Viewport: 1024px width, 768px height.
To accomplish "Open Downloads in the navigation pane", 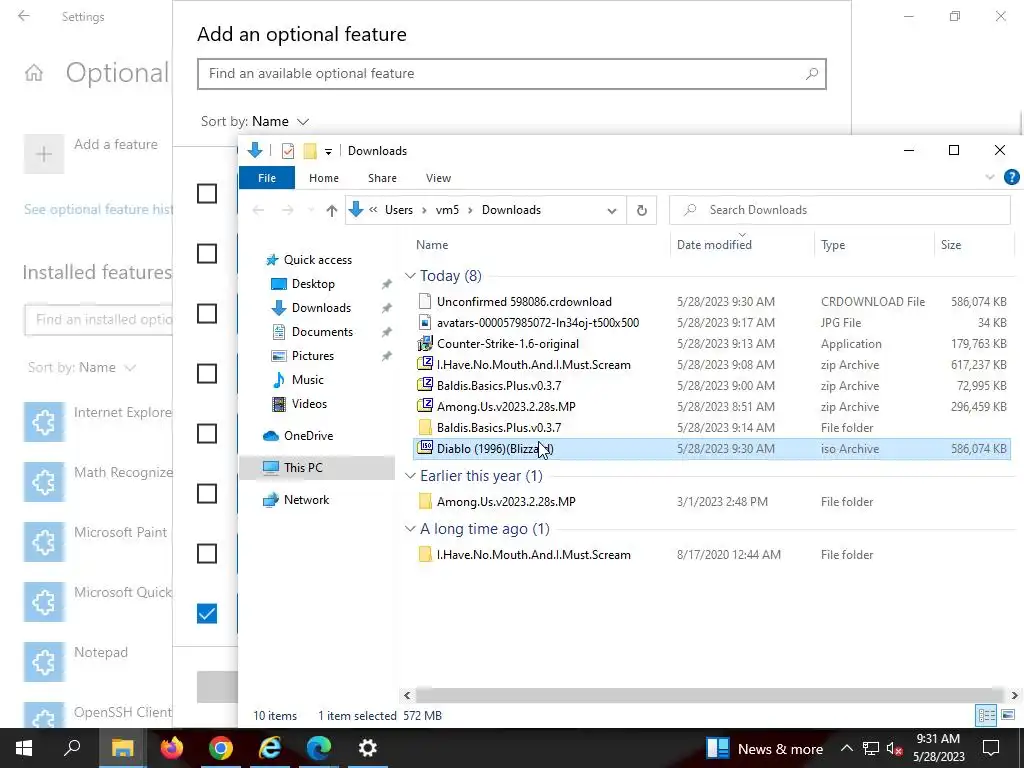I will click(321, 308).
